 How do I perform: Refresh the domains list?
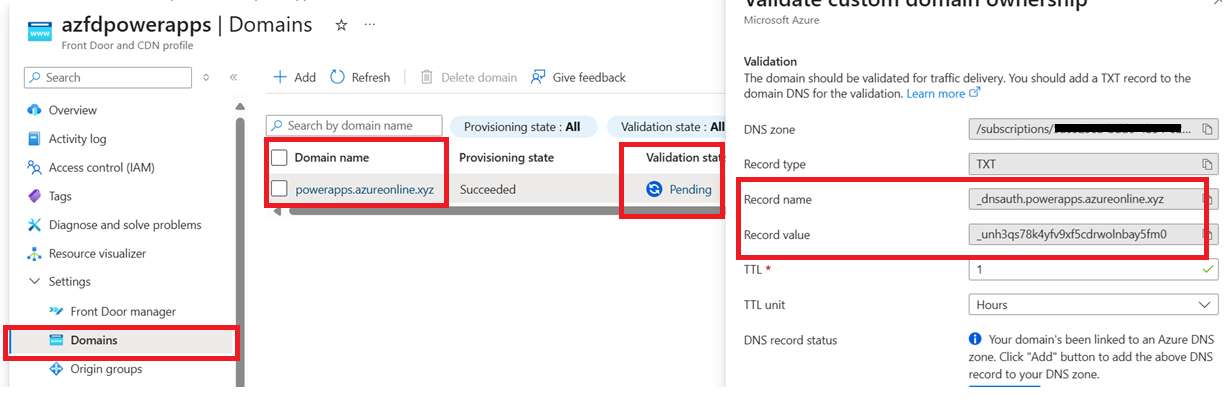click(x=360, y=77)
